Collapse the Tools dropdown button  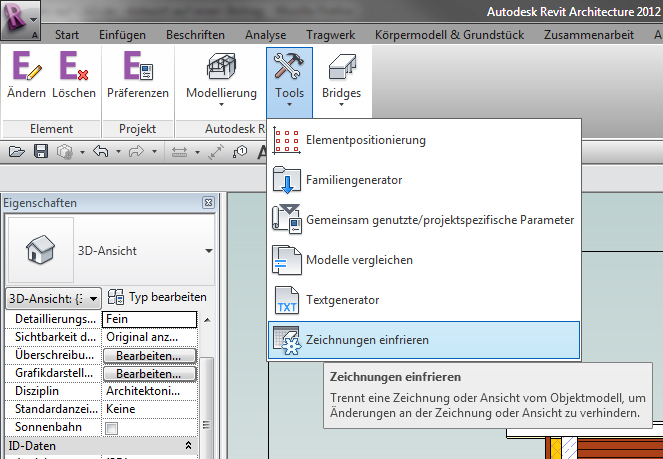click(x=289, y=82)
